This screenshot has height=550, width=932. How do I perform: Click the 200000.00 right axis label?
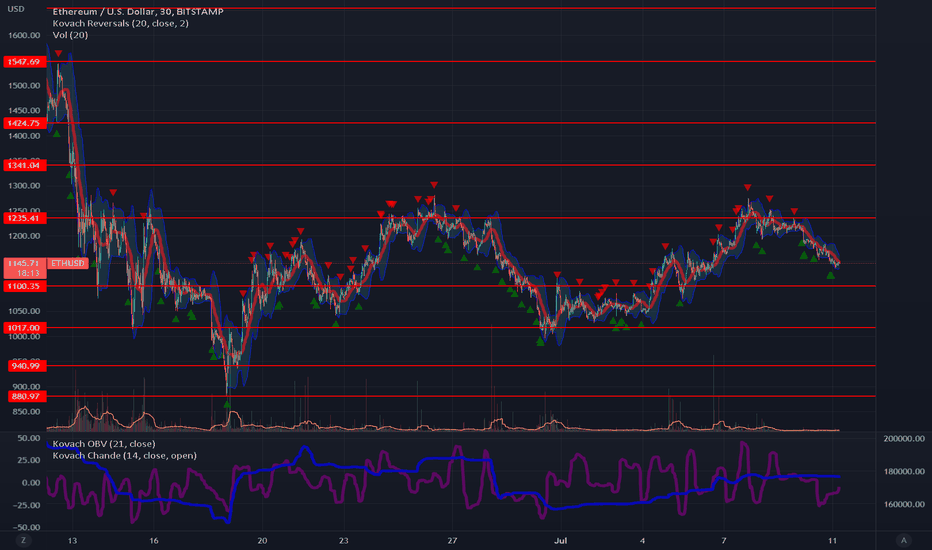[x=903, y=439]
